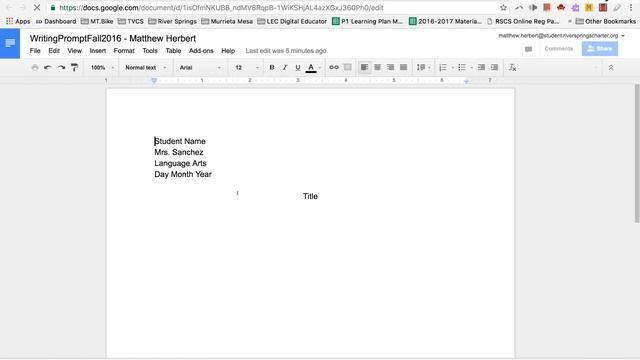Click the document title WritingPromptFall2016
This screenshot has width=640, height=360.
(113, 38)
